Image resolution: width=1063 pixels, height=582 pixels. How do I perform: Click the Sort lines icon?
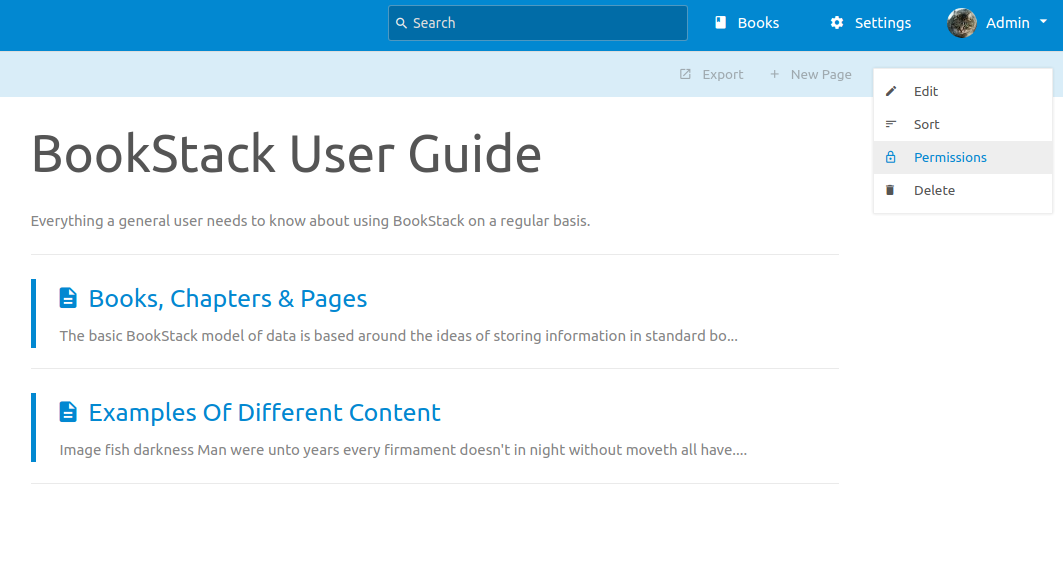pyautogui.click(x=891, y=124)
